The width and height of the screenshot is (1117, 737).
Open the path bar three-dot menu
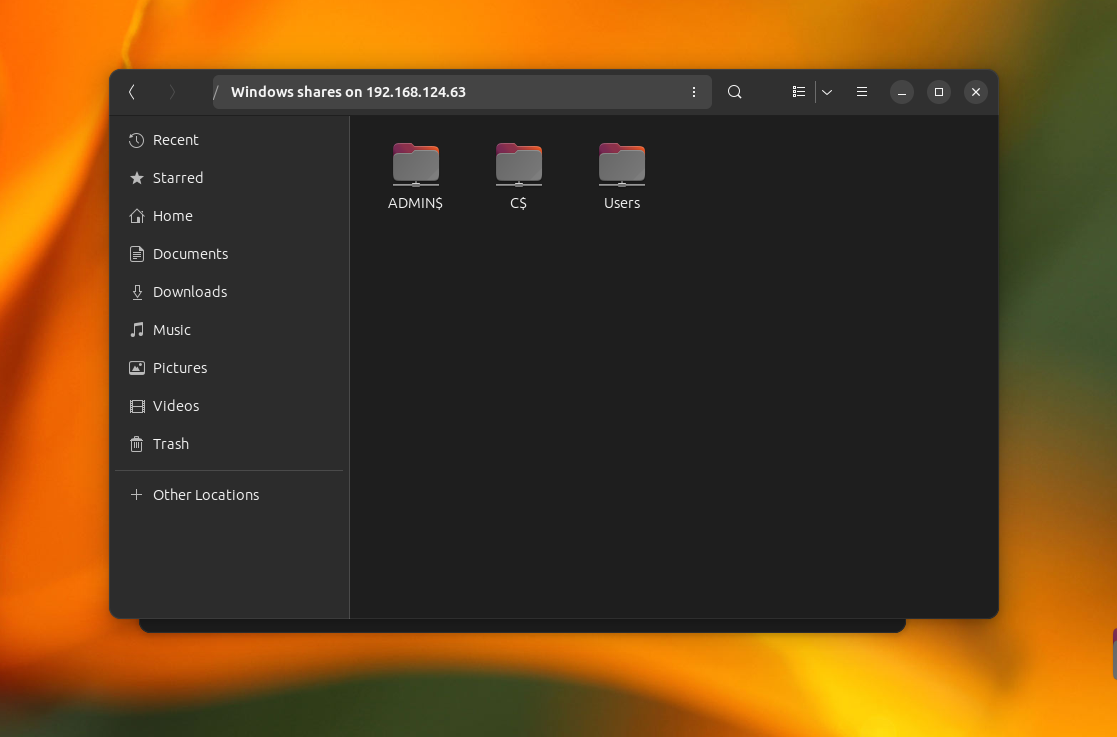coord(694,92)
